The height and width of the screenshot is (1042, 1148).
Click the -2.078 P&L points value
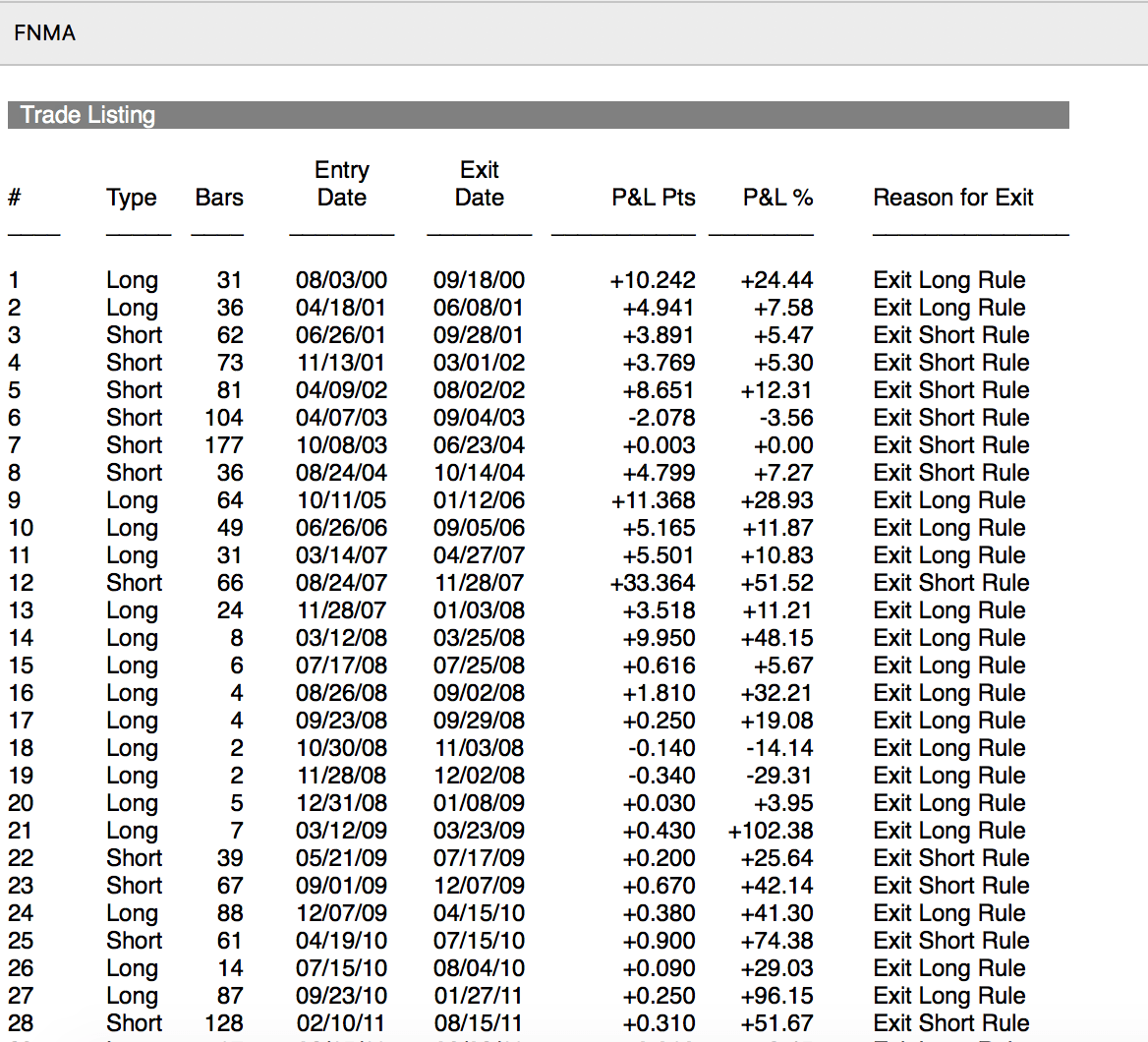click(660, 418)
